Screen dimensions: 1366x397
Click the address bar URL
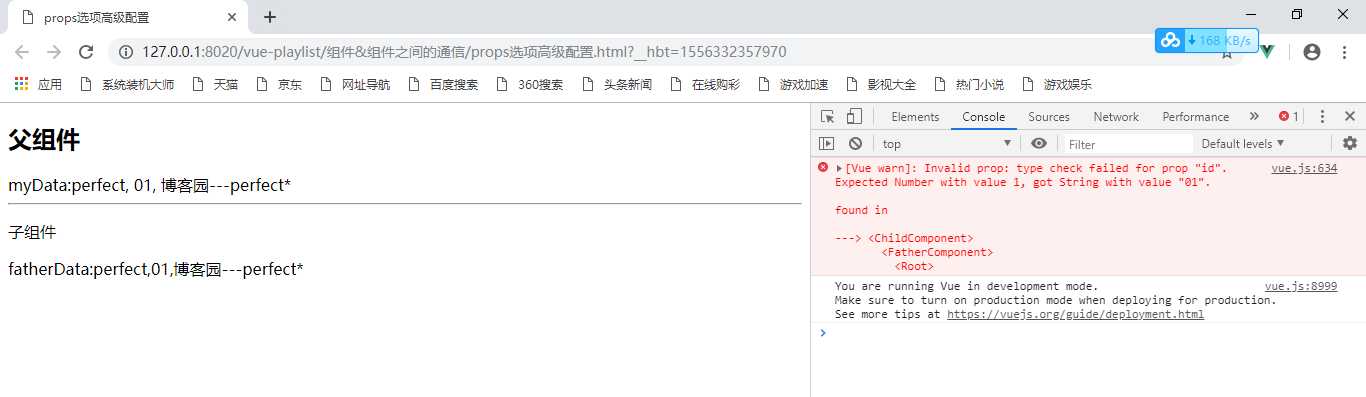[464, 52]
